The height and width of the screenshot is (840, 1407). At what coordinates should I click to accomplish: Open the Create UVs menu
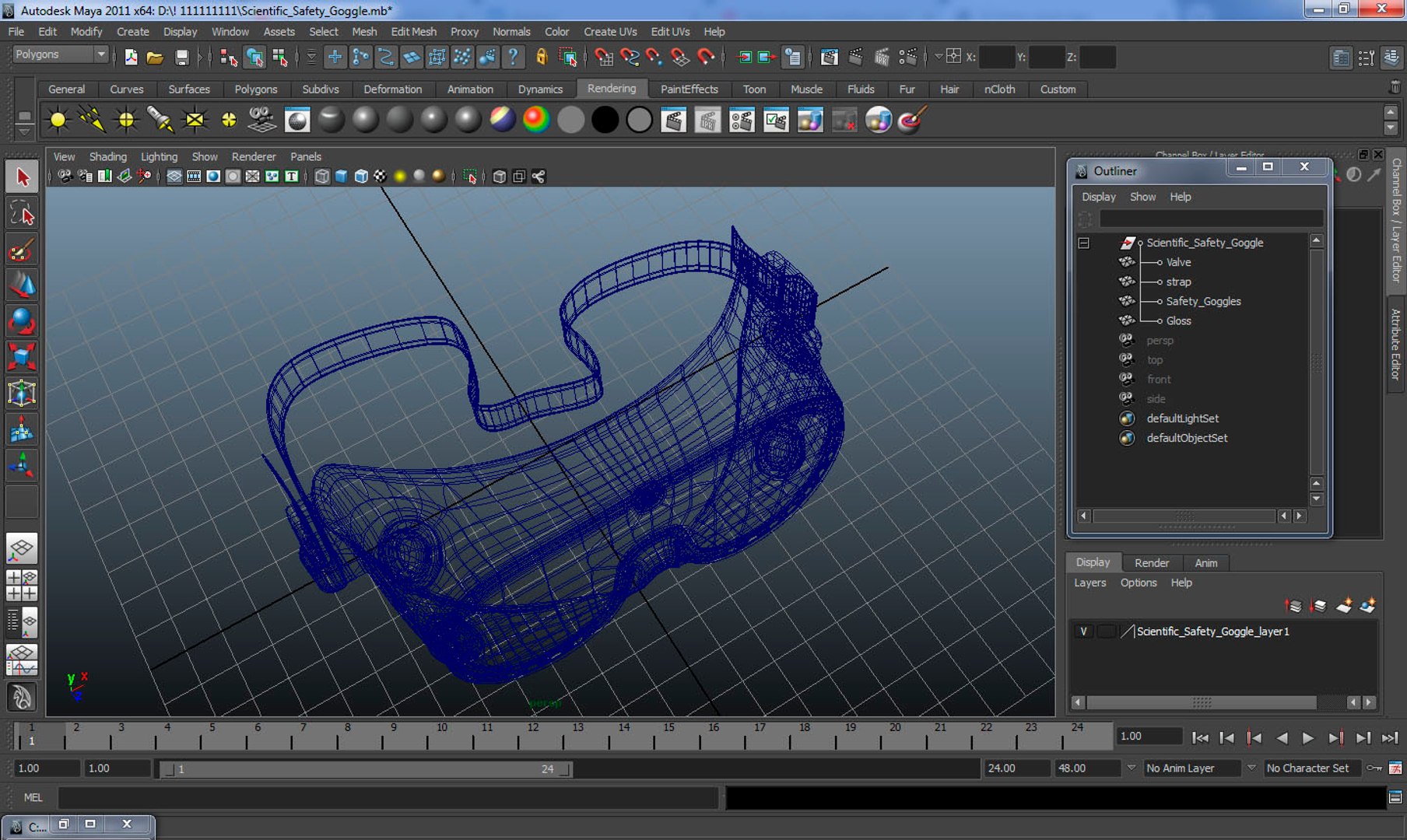click(x=610, y=32)
